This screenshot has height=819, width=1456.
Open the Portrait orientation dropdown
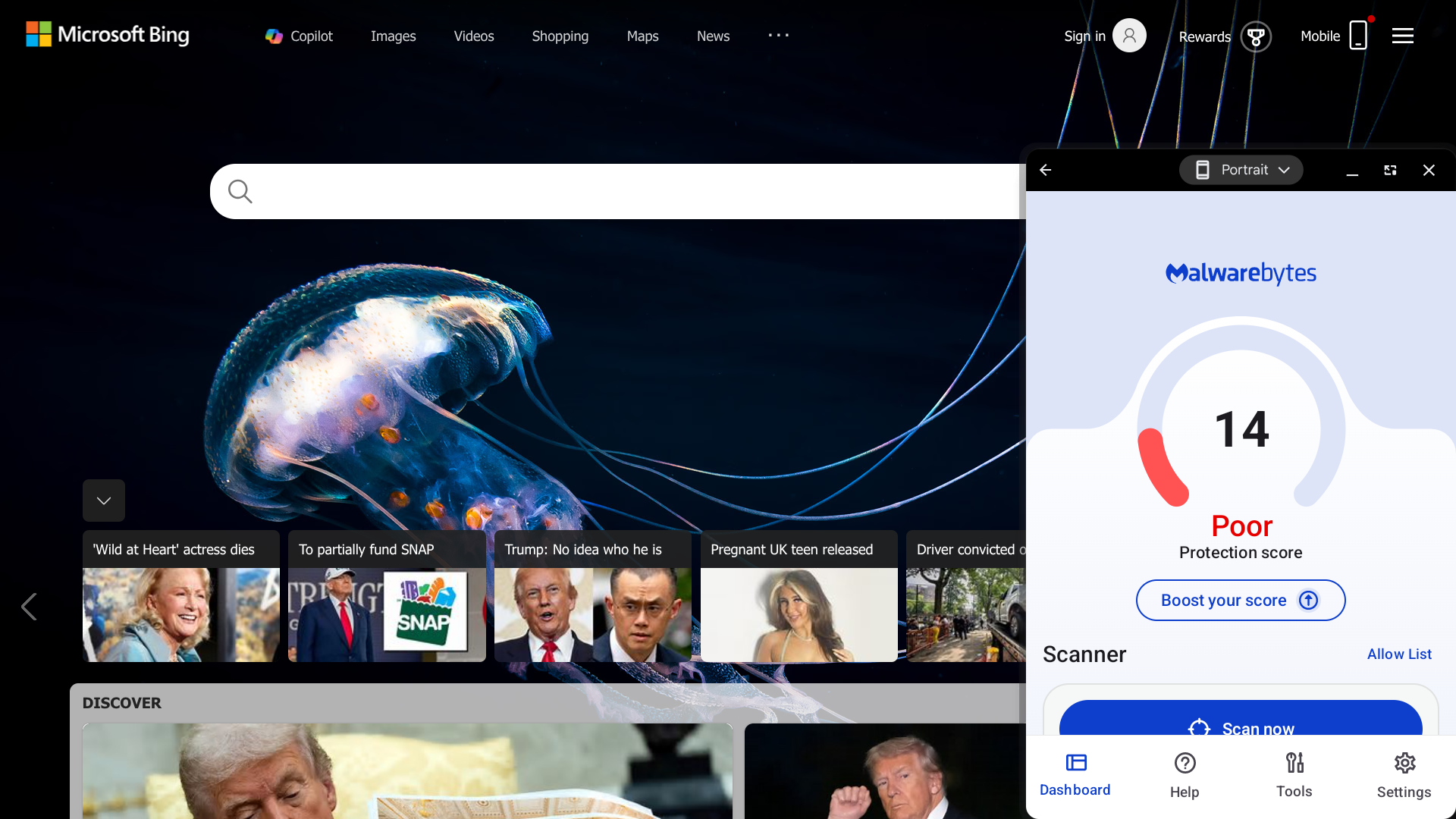1241,170
